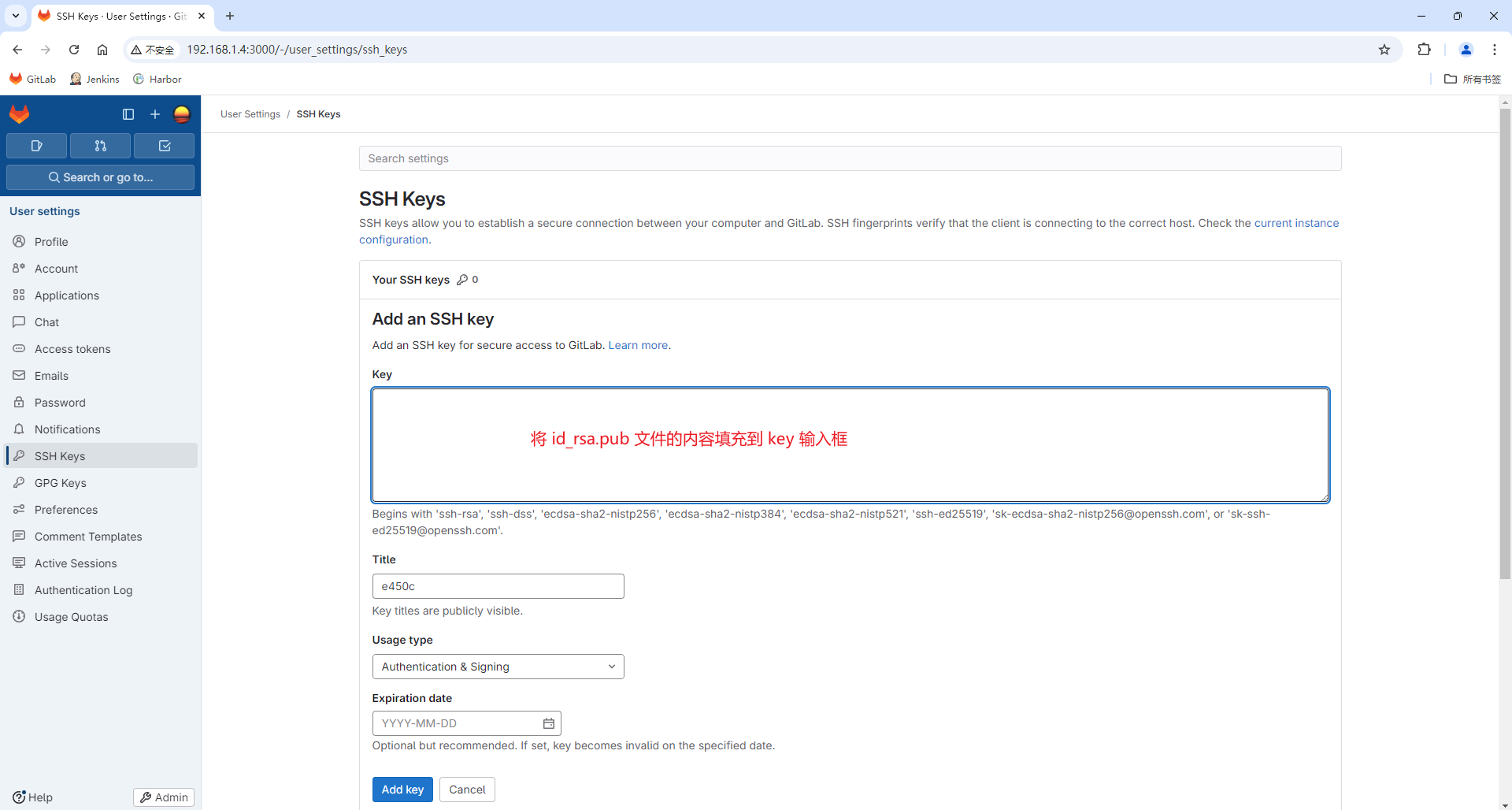Screen dimensions: 1512x810
Task: Open assigned issues icon button
Action: point(36,146)
